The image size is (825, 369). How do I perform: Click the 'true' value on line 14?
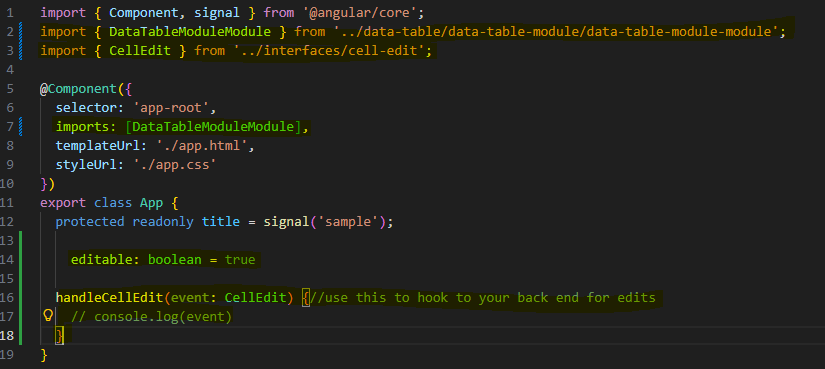pyautogui.click(x=240, y=260)
